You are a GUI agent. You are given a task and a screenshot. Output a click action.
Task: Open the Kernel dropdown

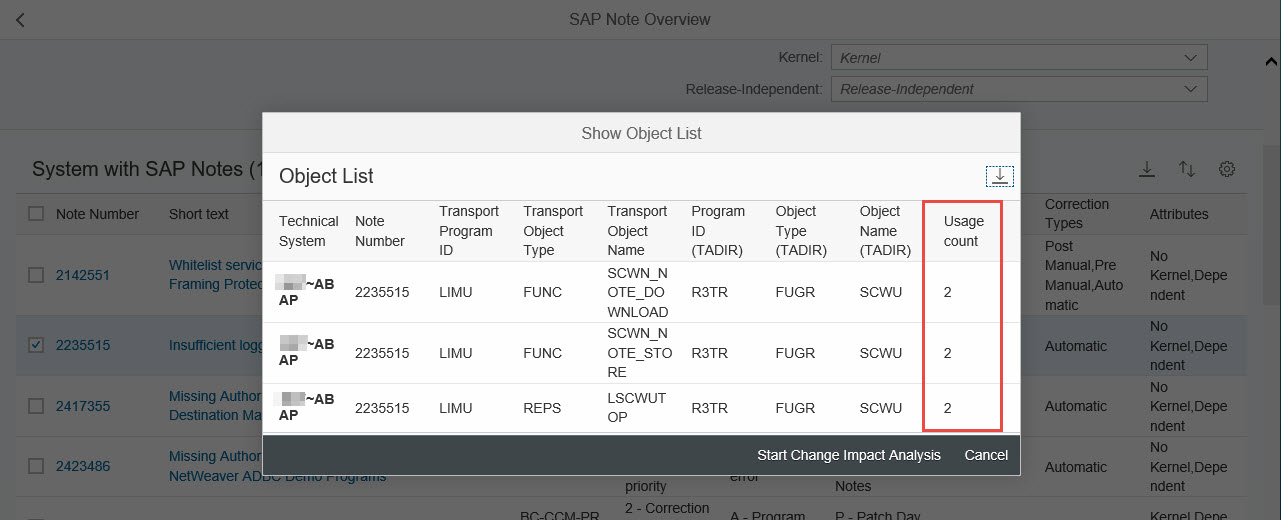tap(1189, 58)
